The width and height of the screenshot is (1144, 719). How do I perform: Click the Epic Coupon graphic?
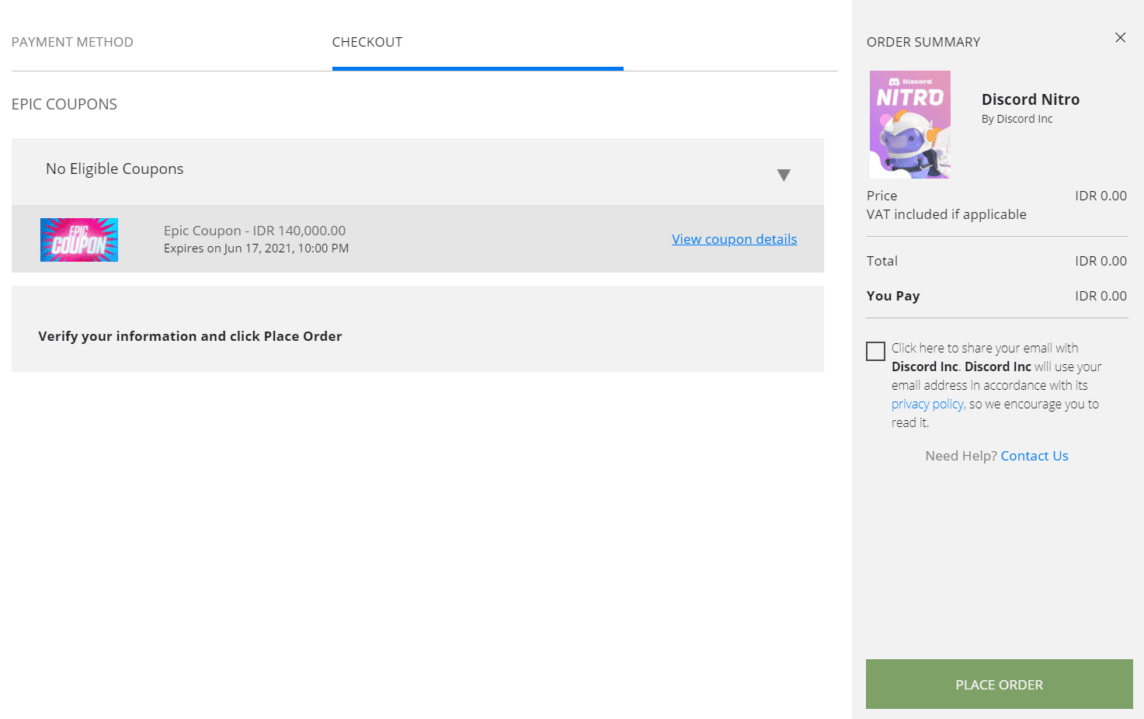click(79, 239)
